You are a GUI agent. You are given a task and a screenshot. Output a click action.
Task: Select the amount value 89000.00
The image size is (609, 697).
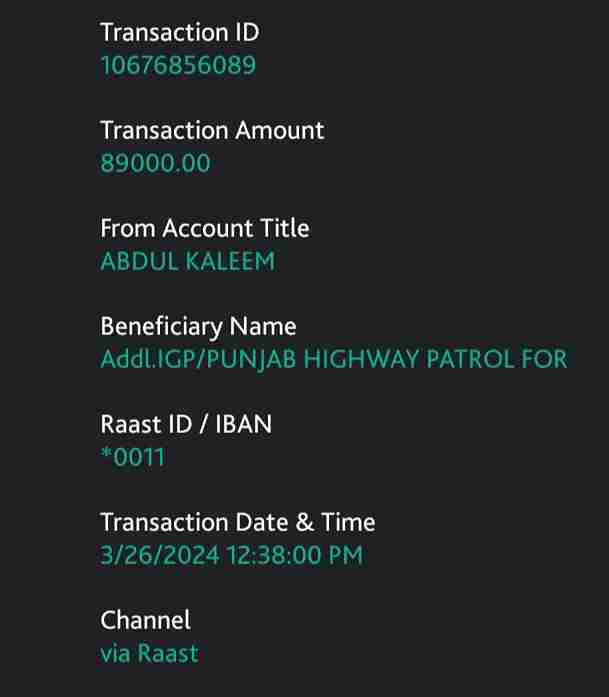point(155,163)
